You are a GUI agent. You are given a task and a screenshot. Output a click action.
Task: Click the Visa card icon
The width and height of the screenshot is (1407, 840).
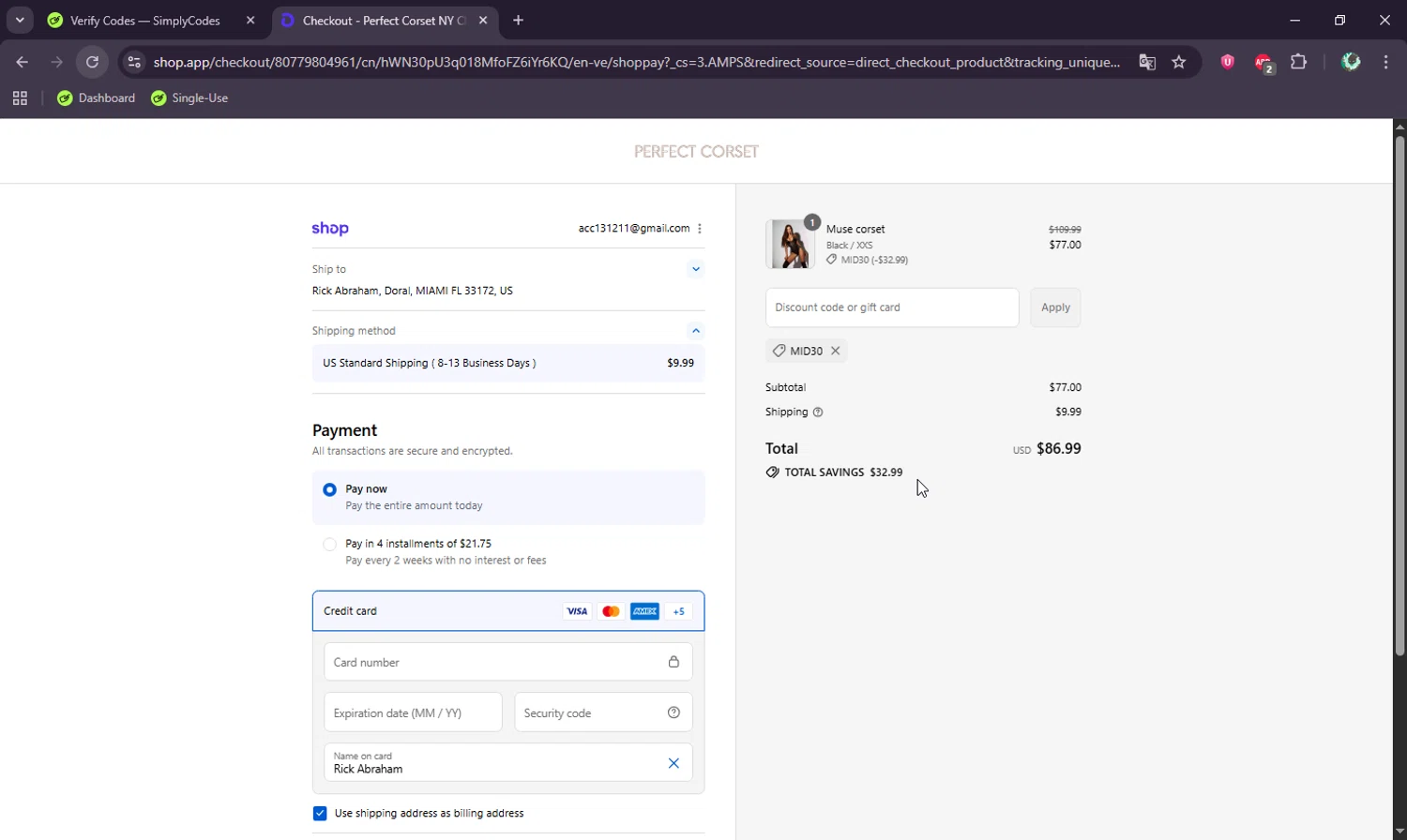[577, 611]
